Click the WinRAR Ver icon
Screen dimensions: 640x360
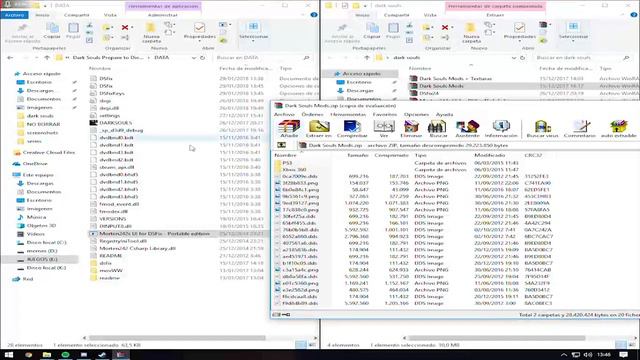pos(384,129)
